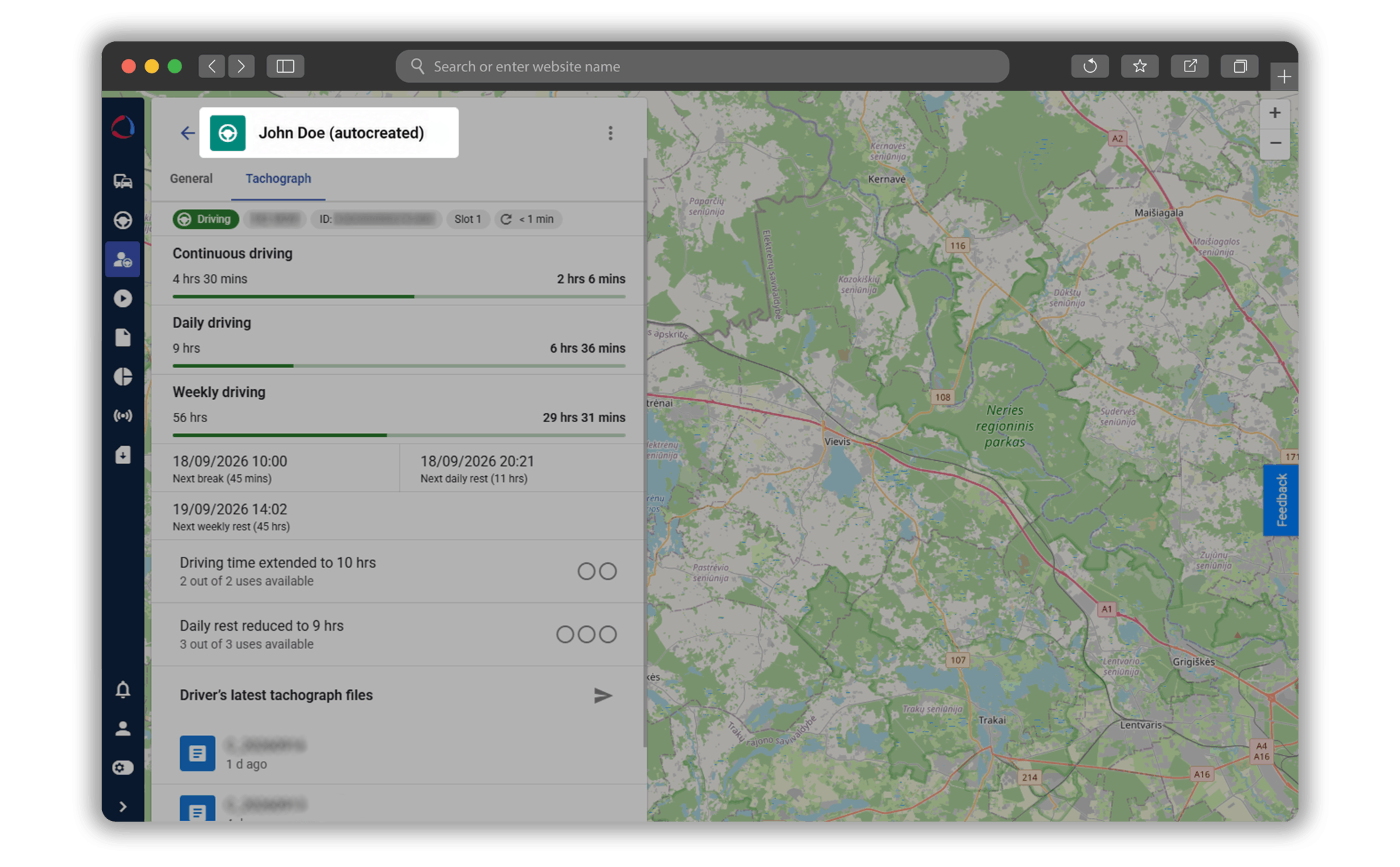Click the Weekly driving progress bar
The image size is (1400, 867).
399,435
